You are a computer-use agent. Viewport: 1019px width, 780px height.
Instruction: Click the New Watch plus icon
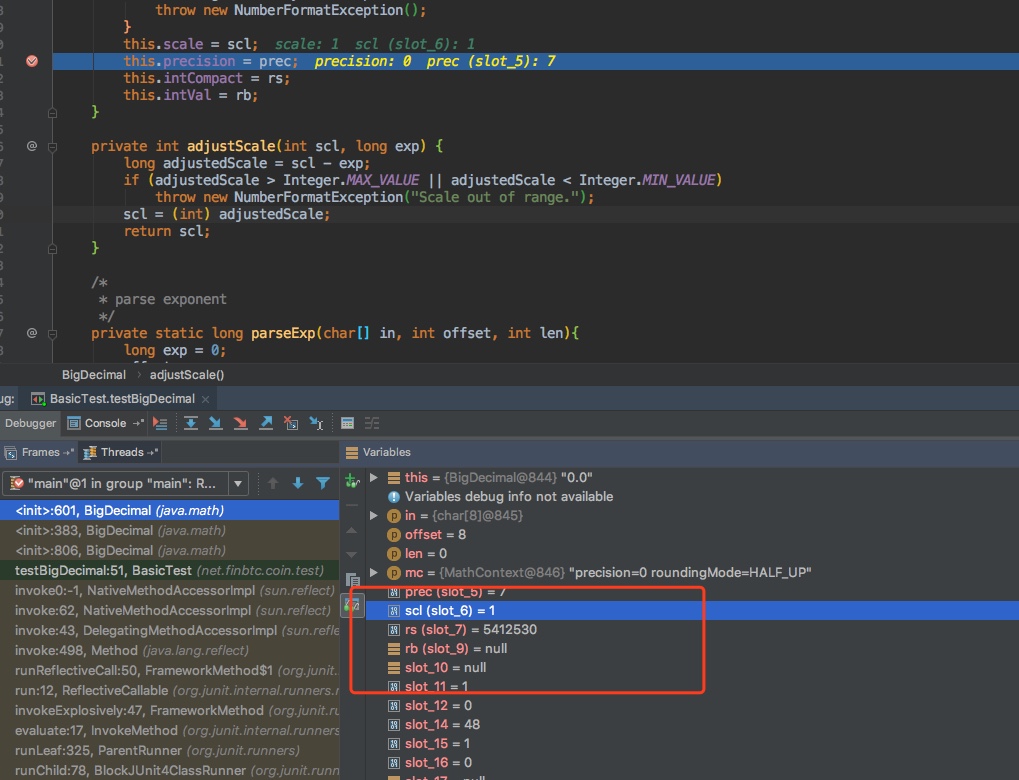(x=352, y=480)
